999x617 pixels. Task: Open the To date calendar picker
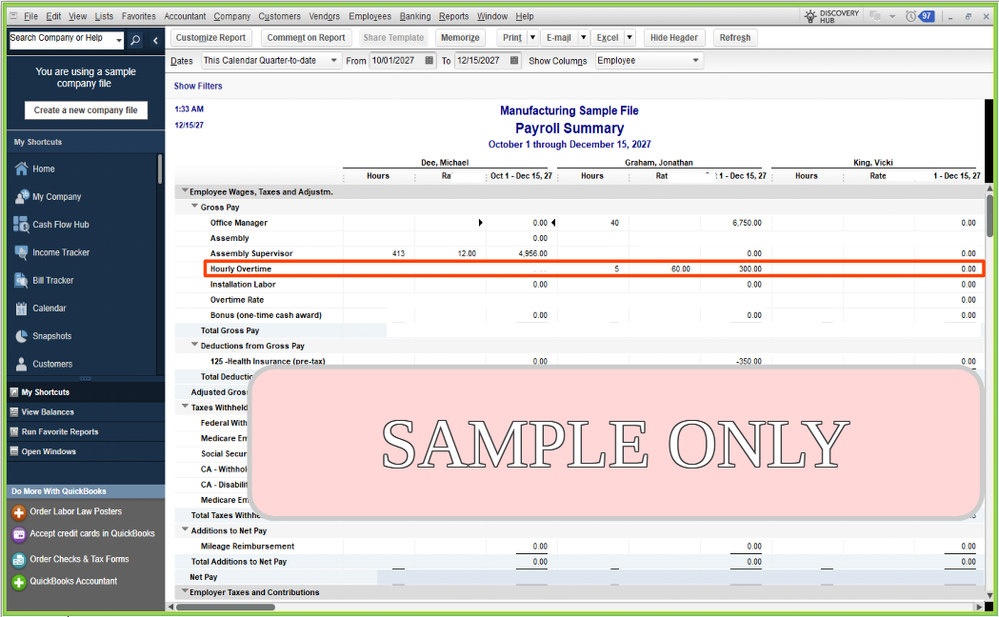pos(514,61)
